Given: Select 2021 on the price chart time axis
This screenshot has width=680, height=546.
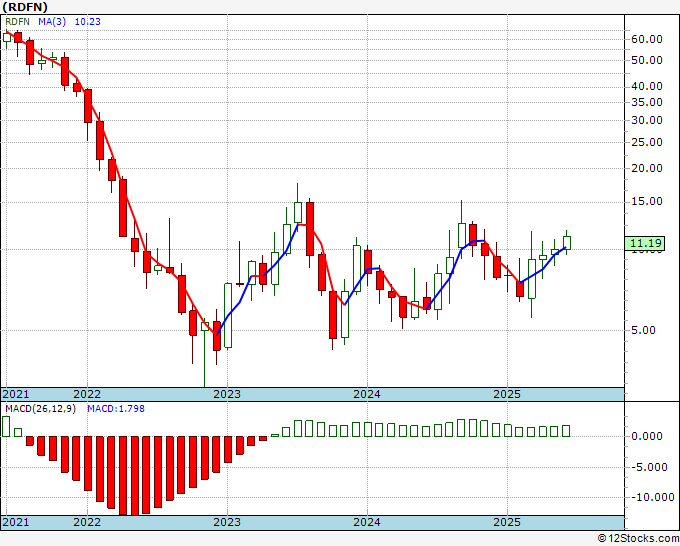Looking at the screenshot, I should 16,394.
